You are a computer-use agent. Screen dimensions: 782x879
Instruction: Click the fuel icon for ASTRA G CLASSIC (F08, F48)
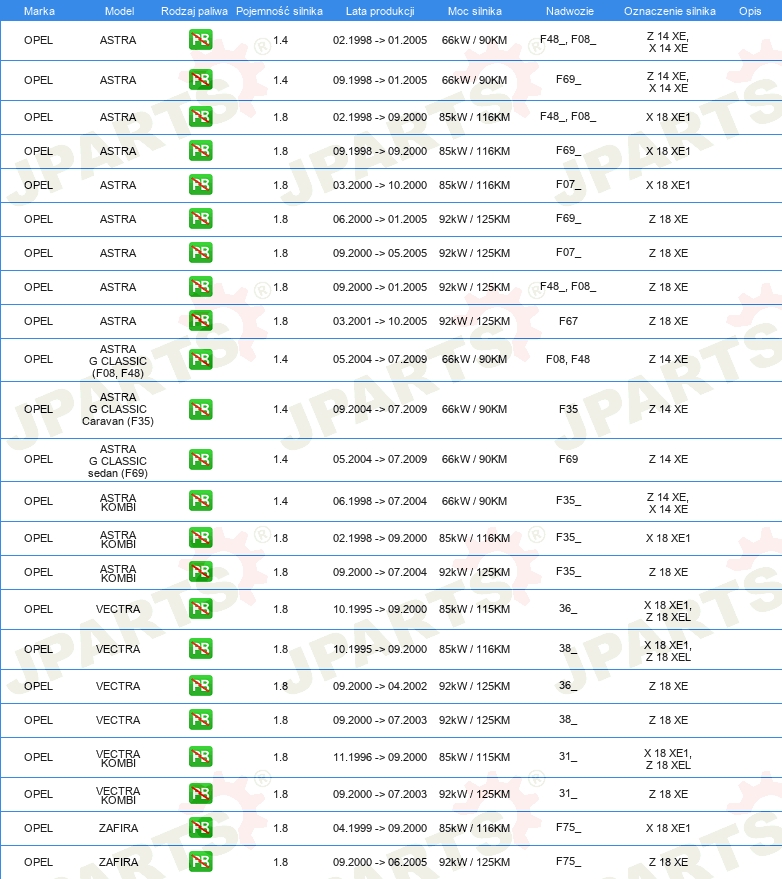pyautogui.click(x=201, y=359)
